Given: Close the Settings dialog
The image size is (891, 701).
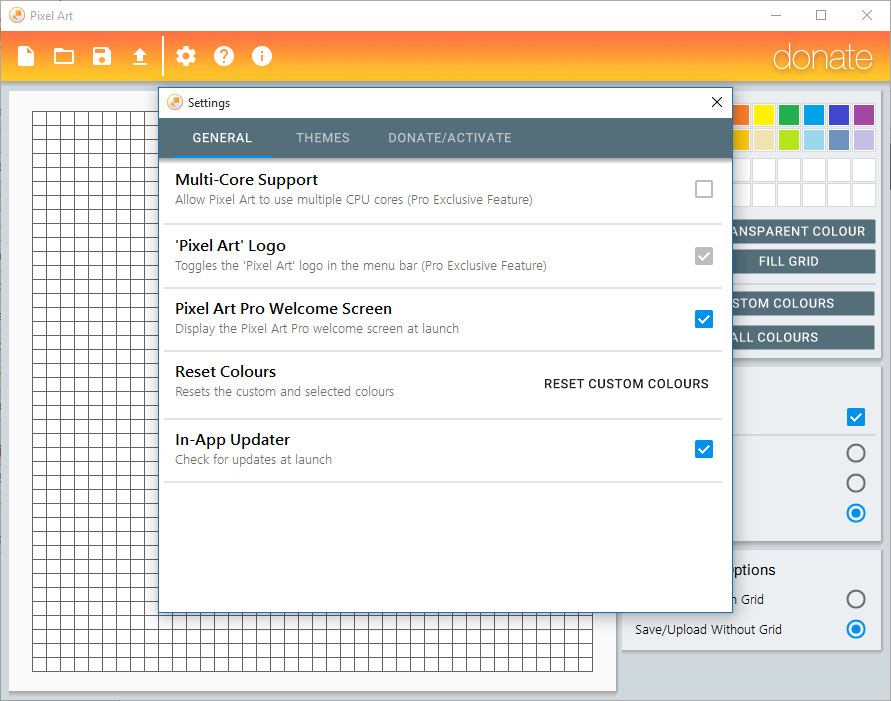Looking at the screenshot, I should coord(717,102).
